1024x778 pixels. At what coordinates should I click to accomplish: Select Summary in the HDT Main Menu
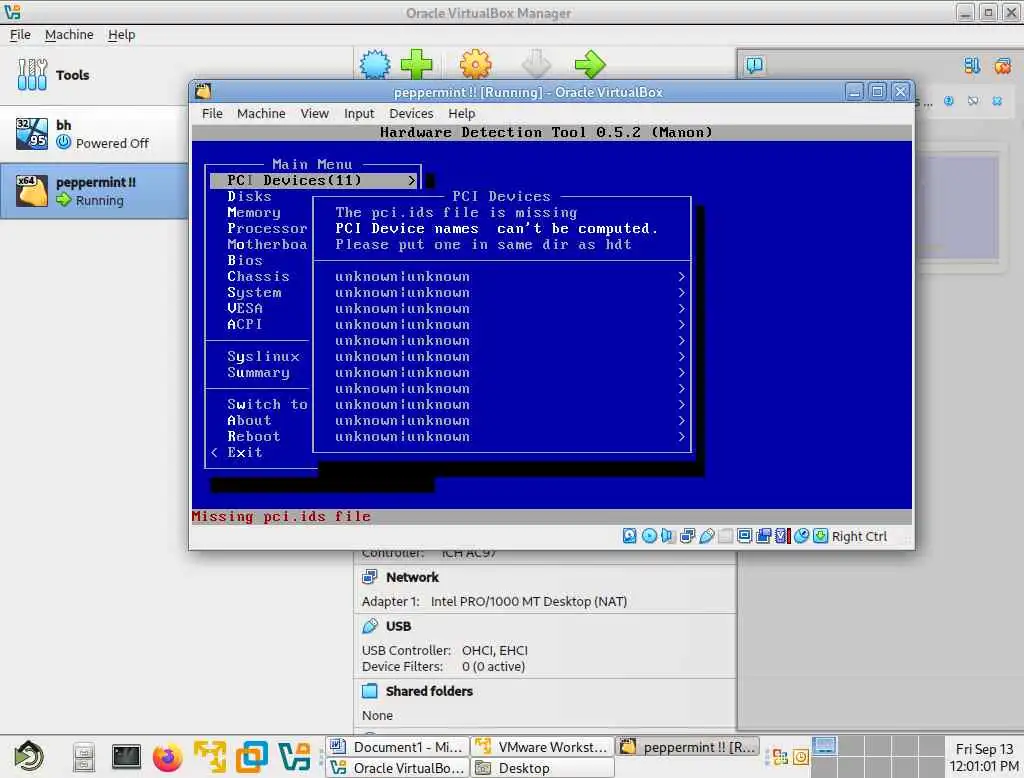click(x=259, y=372)
